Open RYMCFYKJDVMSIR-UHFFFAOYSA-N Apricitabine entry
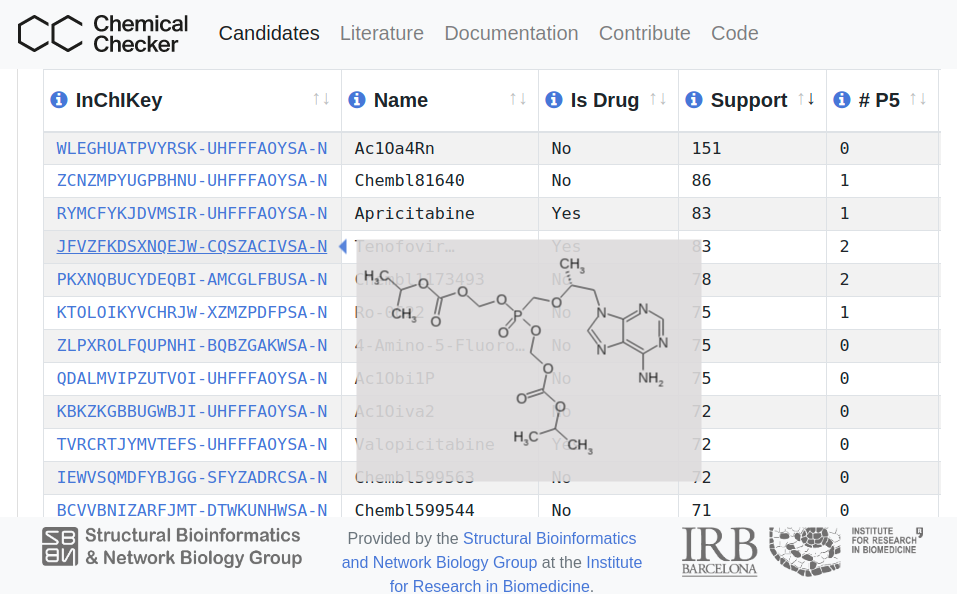The height and width of the screenshot is (594, 957). pyautogui.click(x=192, y=213)
